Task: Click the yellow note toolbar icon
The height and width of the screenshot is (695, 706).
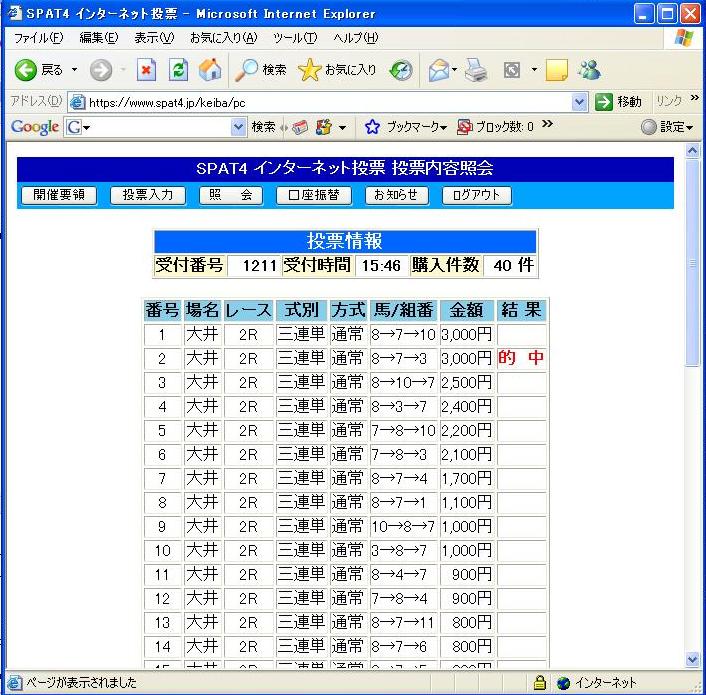Action: [x=557, y=70]
